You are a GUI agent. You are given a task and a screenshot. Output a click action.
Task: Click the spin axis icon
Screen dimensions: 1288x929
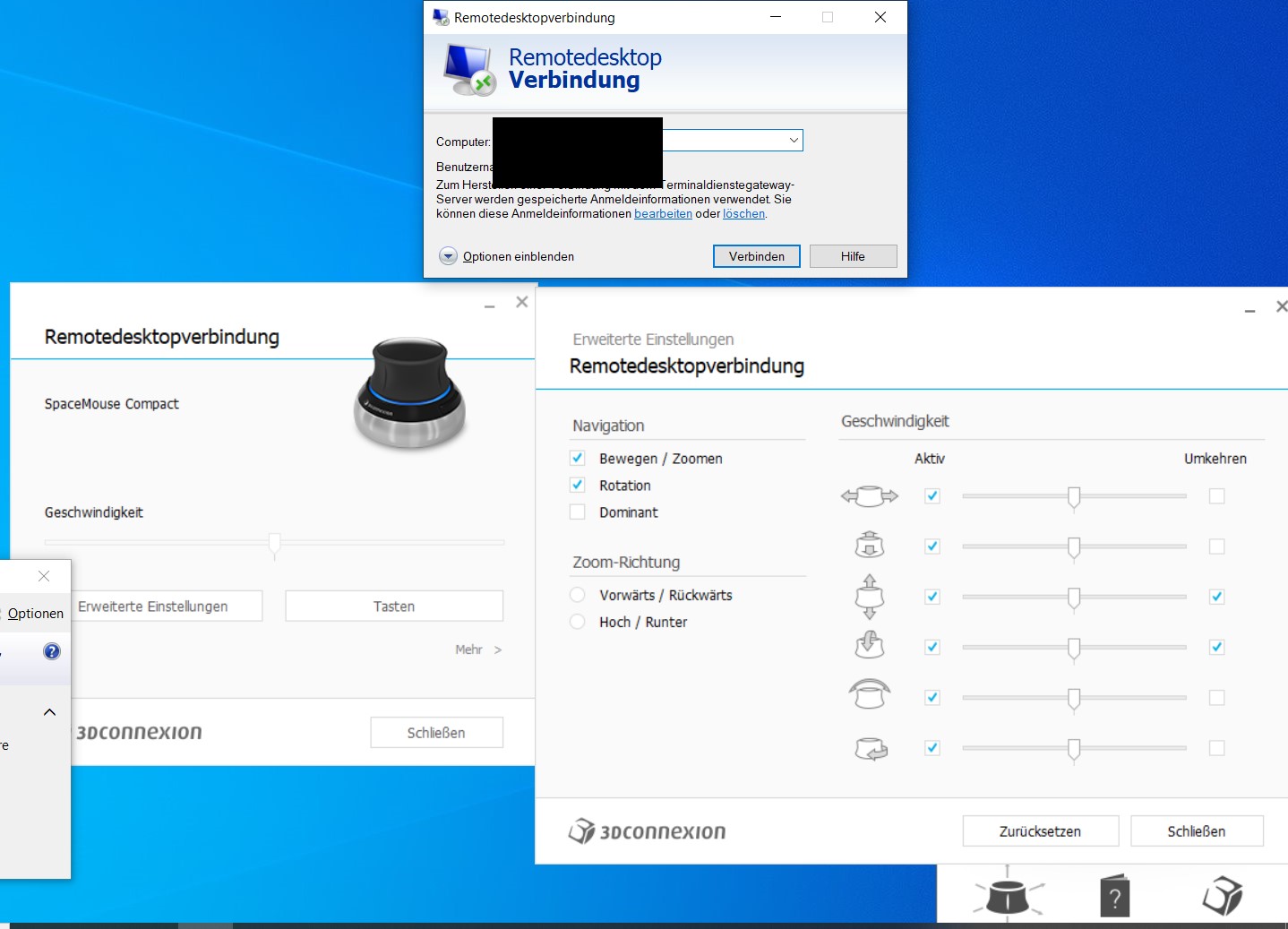tap(872, 748)
